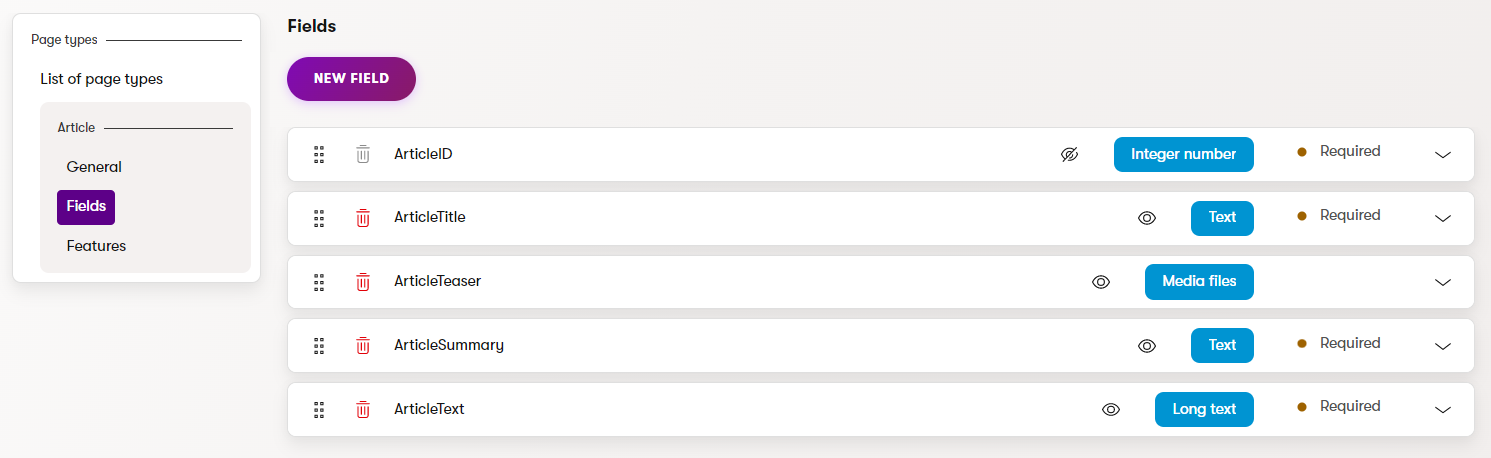The width and height of the screenshot is (1491, 458).
Task: Click the drag handle of ArticleID row
Action: pyautogui.click(x=319, y=154)
